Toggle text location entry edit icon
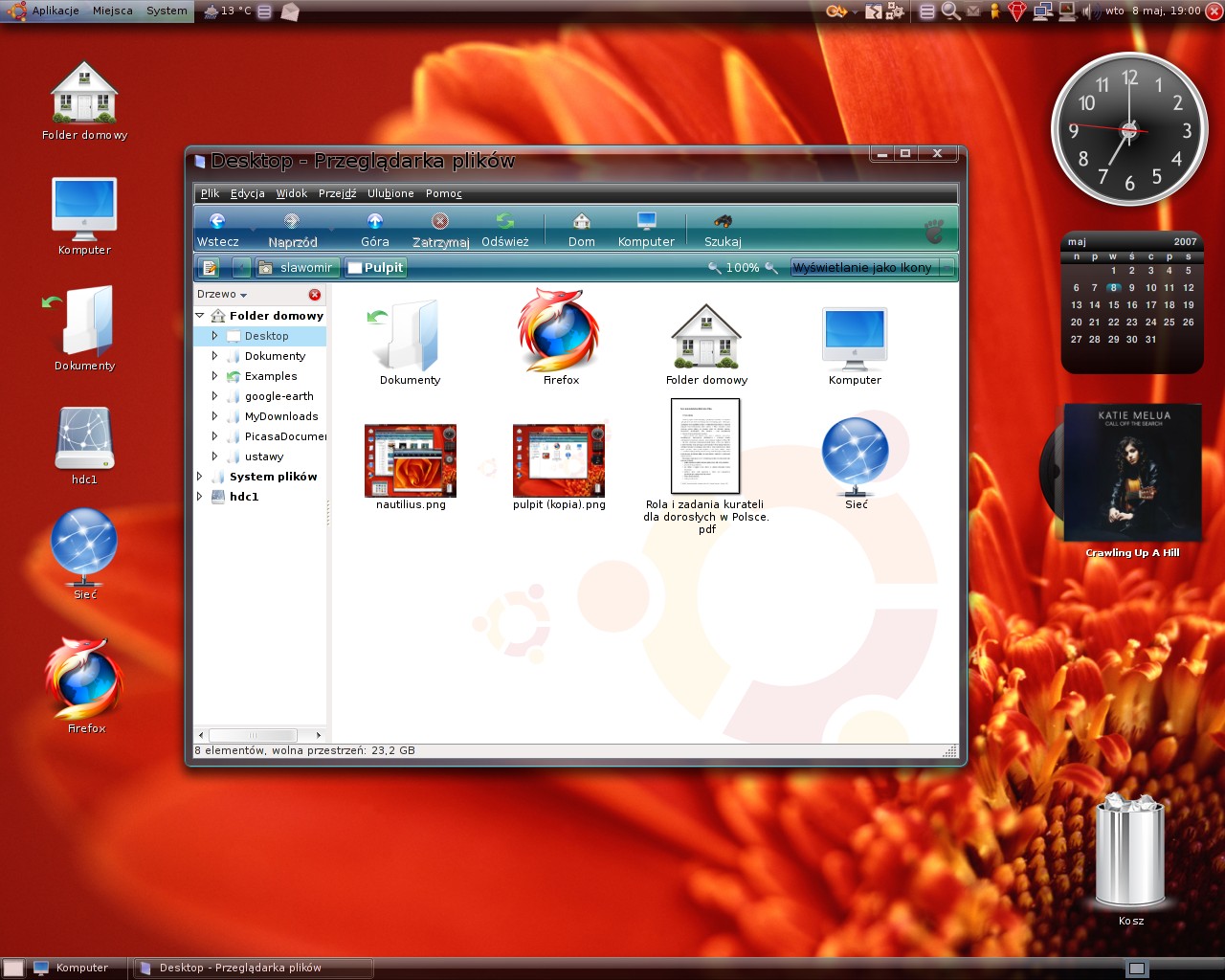 tap(210, 268)
